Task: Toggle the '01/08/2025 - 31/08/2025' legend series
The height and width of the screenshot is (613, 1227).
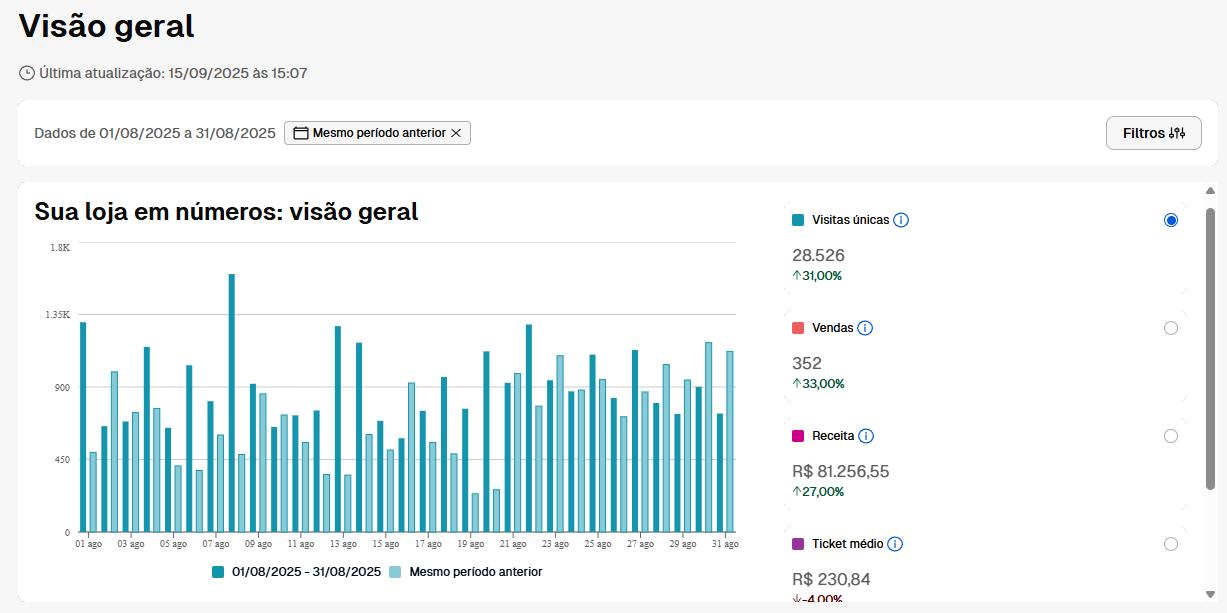Action: pos(296,572)
